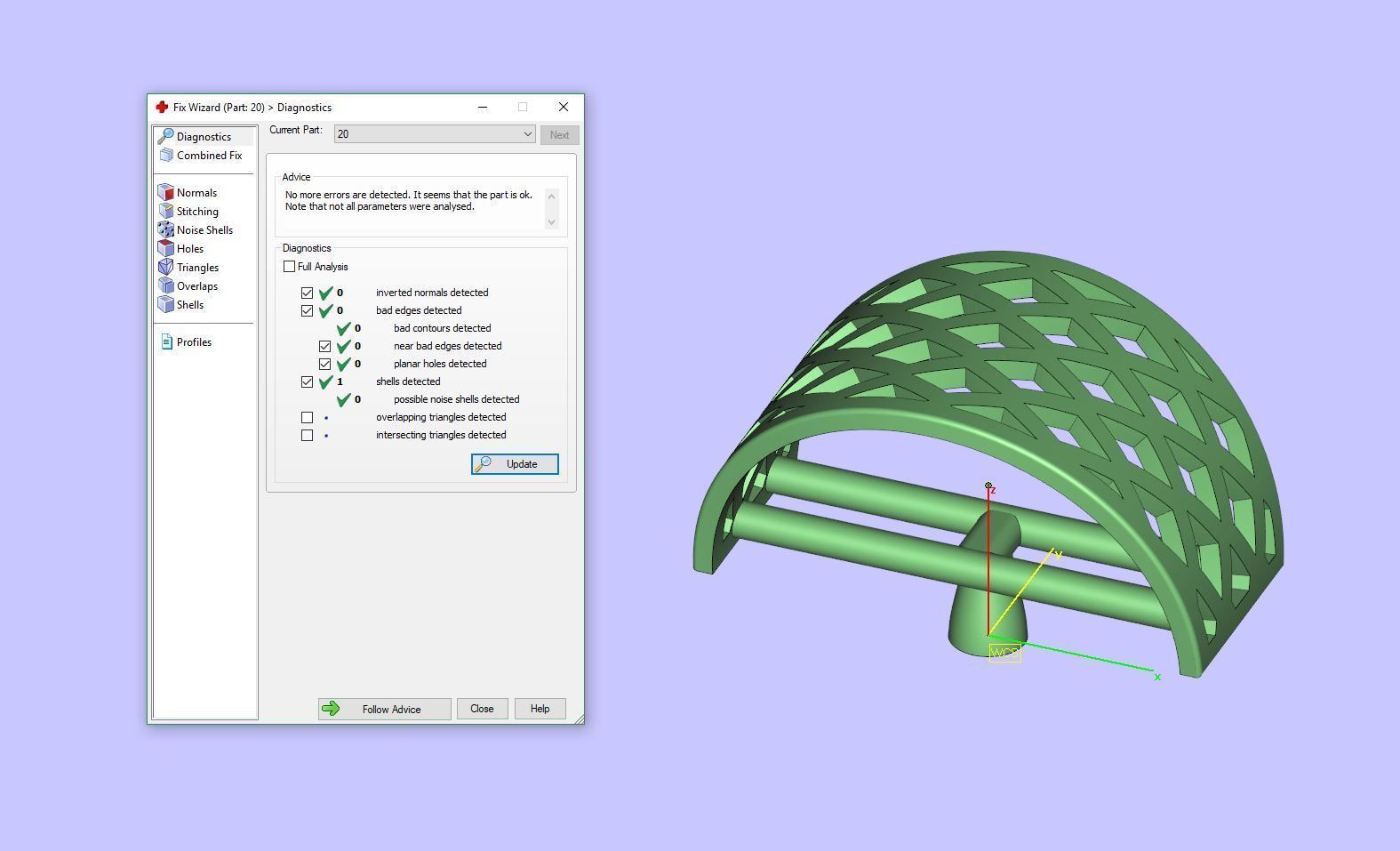This screenshot has width=1400, height=851.
Task: Click the Update button
Action: point(515,464)
